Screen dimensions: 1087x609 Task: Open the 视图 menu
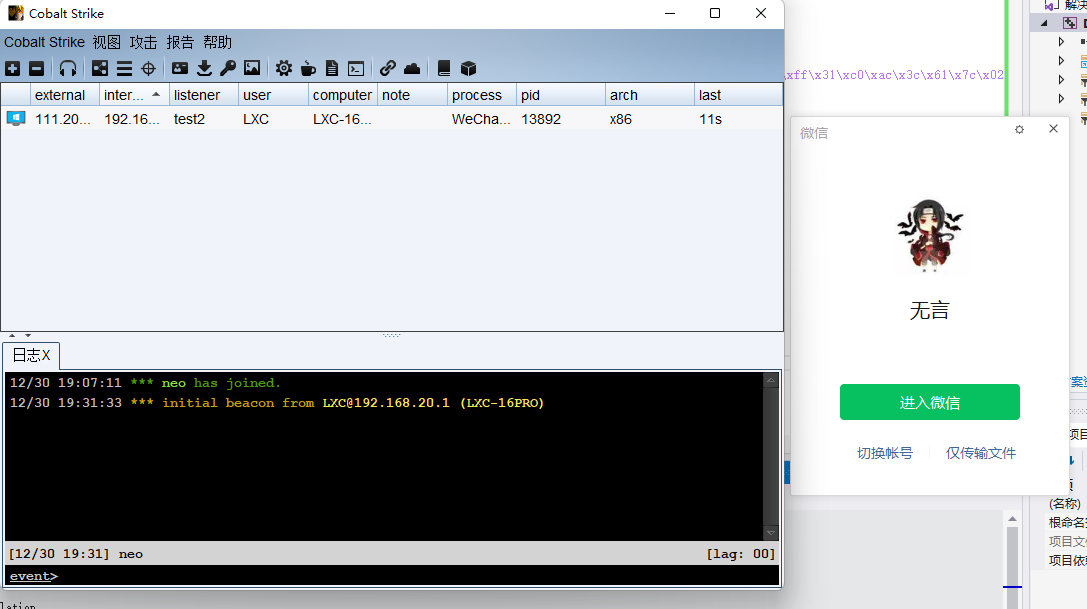point(107,42)
